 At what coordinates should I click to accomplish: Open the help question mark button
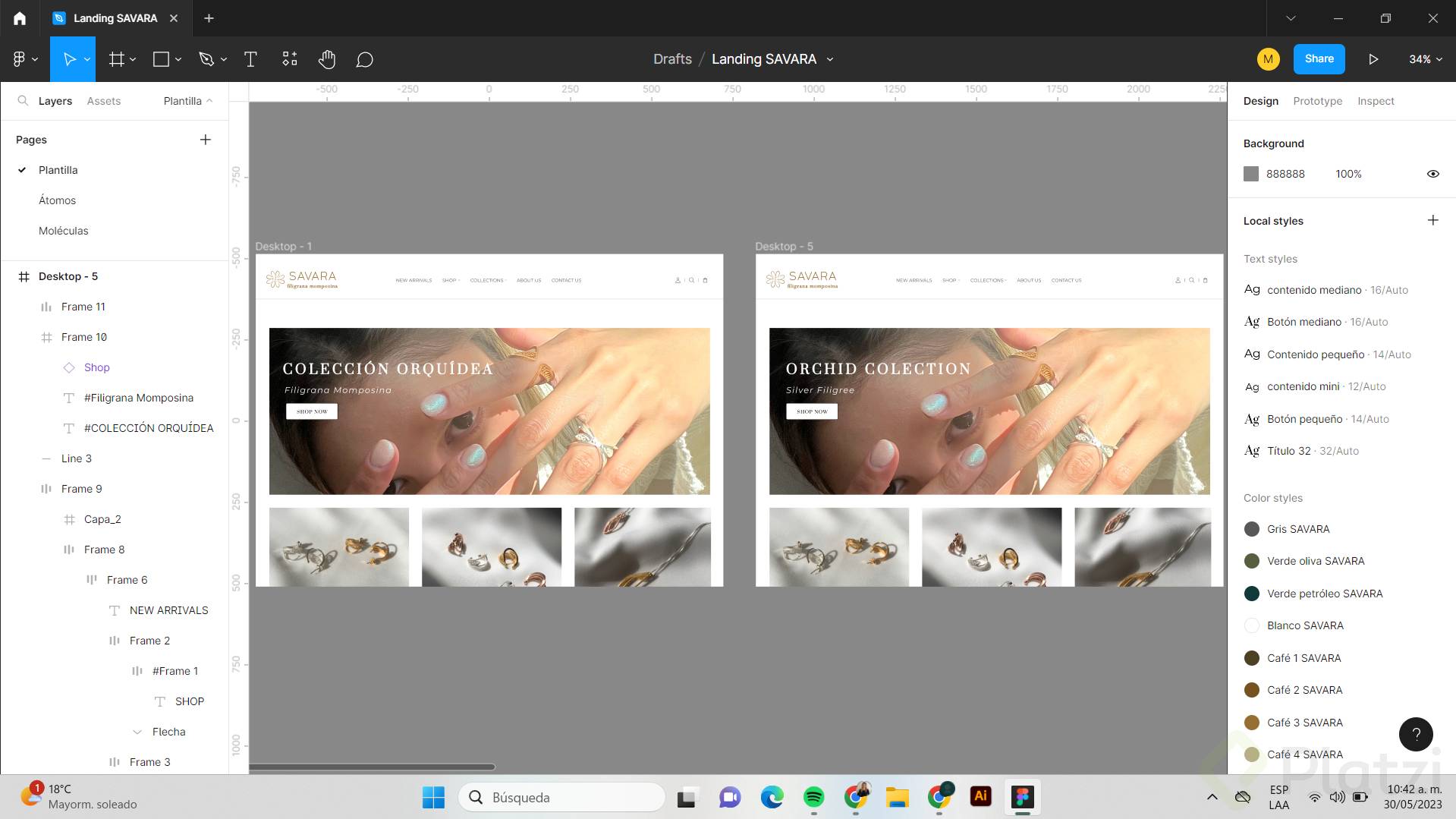1416,734
